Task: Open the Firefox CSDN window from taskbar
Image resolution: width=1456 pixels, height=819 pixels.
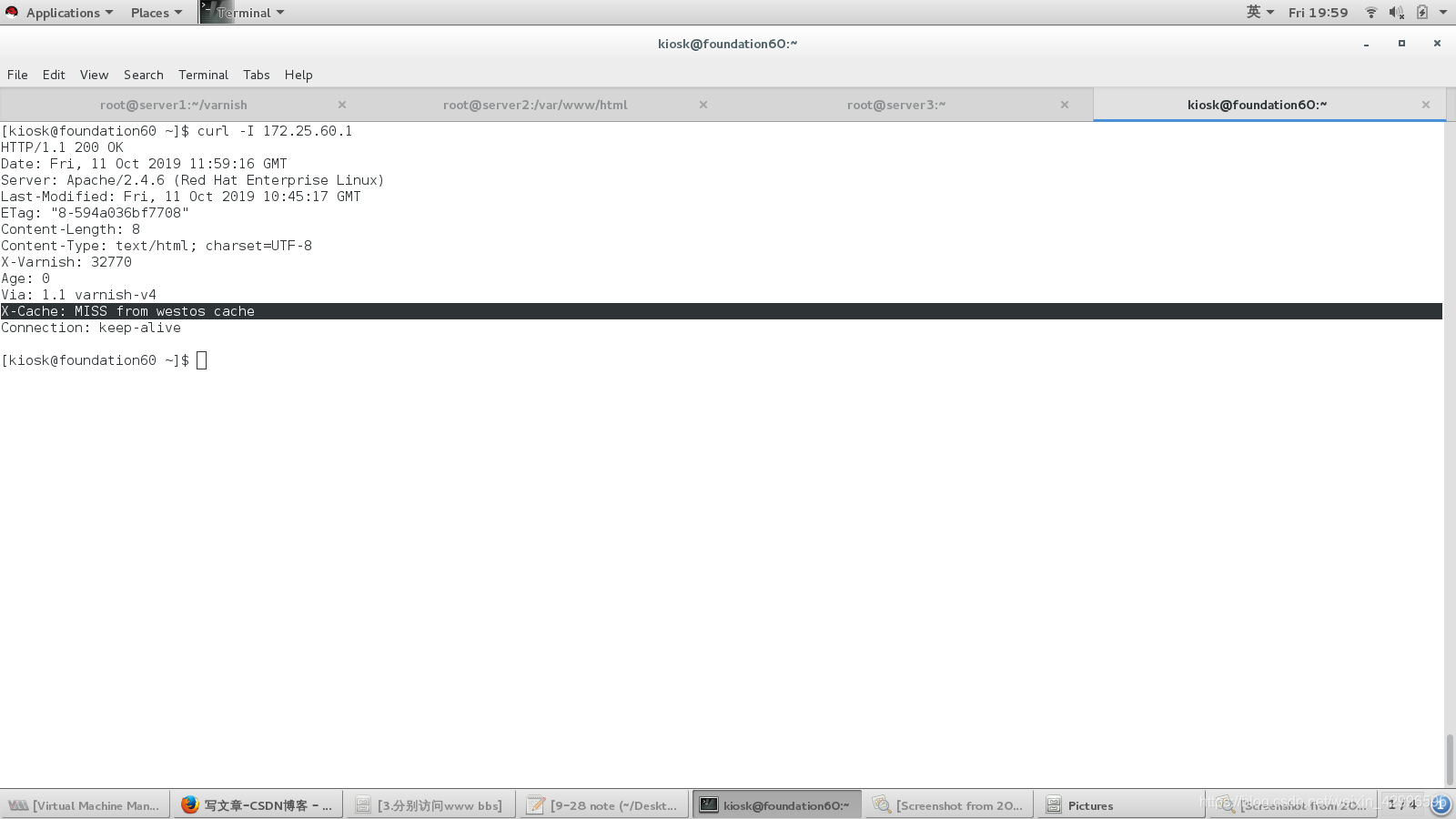Action: point(258,805)
